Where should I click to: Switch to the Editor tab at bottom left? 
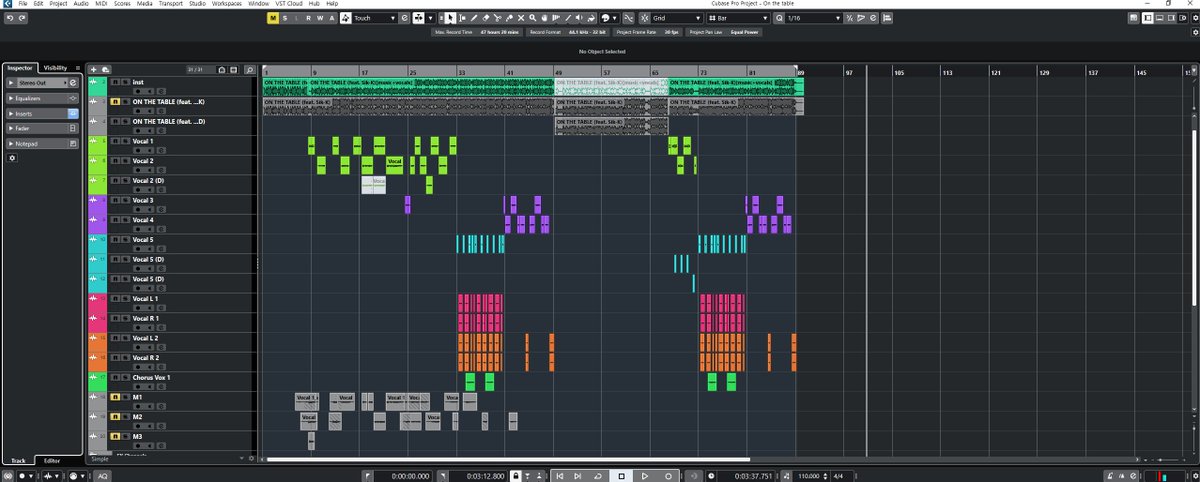51,460
